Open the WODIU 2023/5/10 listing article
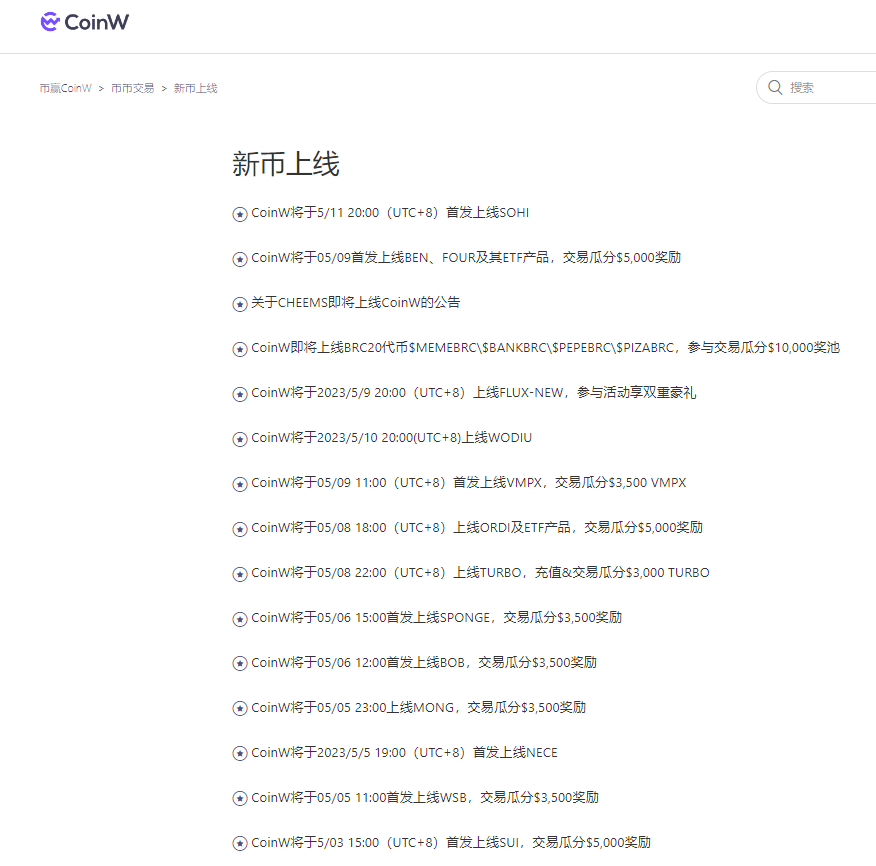The width and height of the screenshot is (876, 866). pyautogui.click(x=391, y=437)
